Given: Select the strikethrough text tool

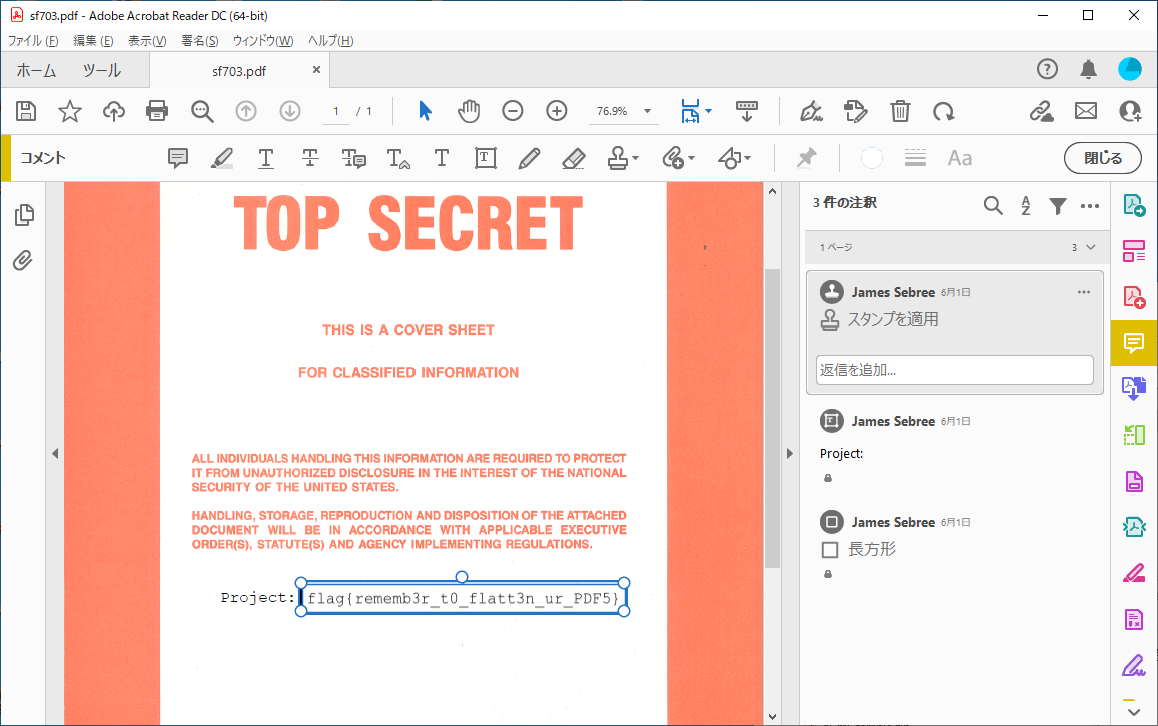Looking at the screenshot, I should [x=309, y=157].
